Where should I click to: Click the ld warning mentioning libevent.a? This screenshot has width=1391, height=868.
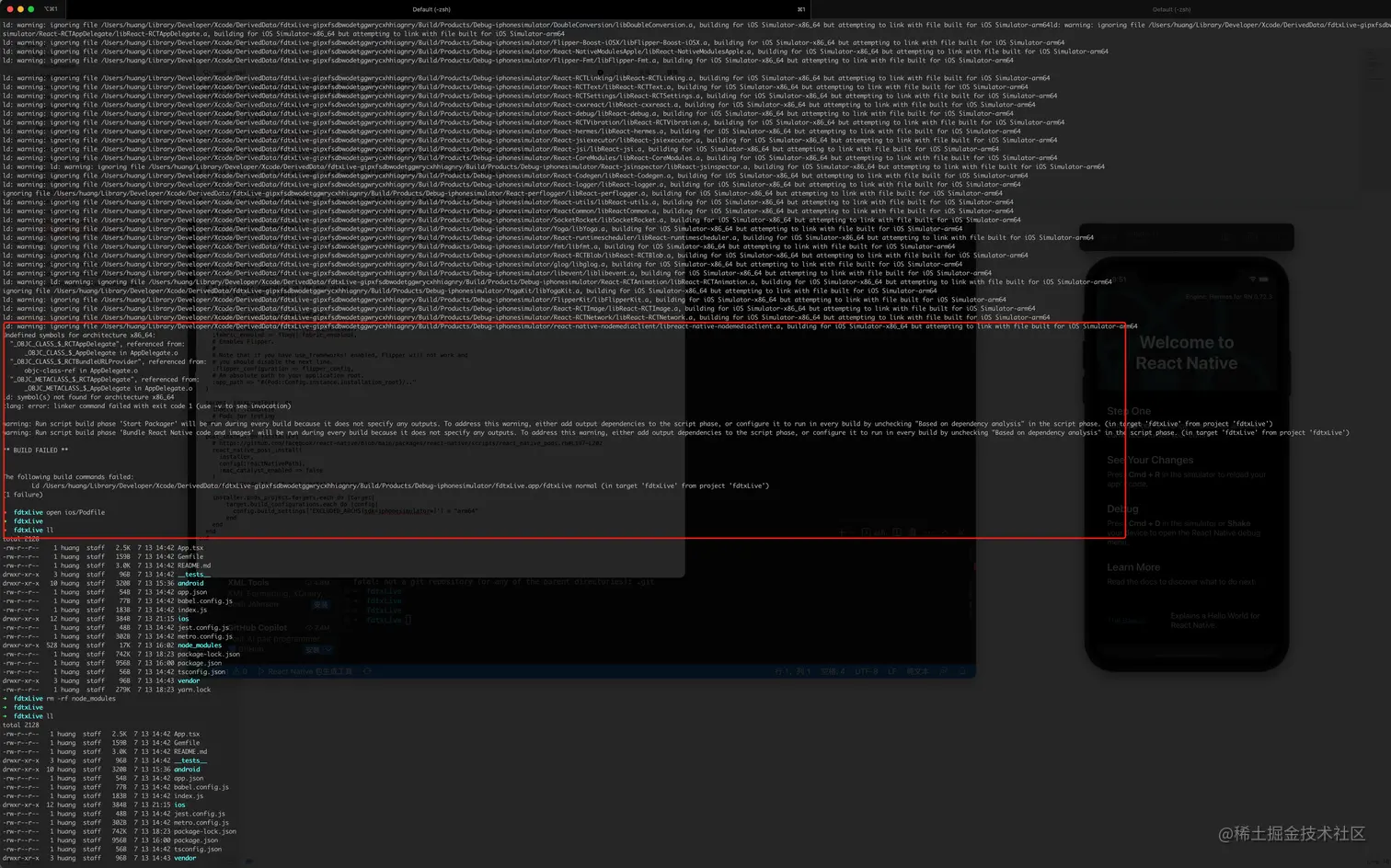[497, 273]
